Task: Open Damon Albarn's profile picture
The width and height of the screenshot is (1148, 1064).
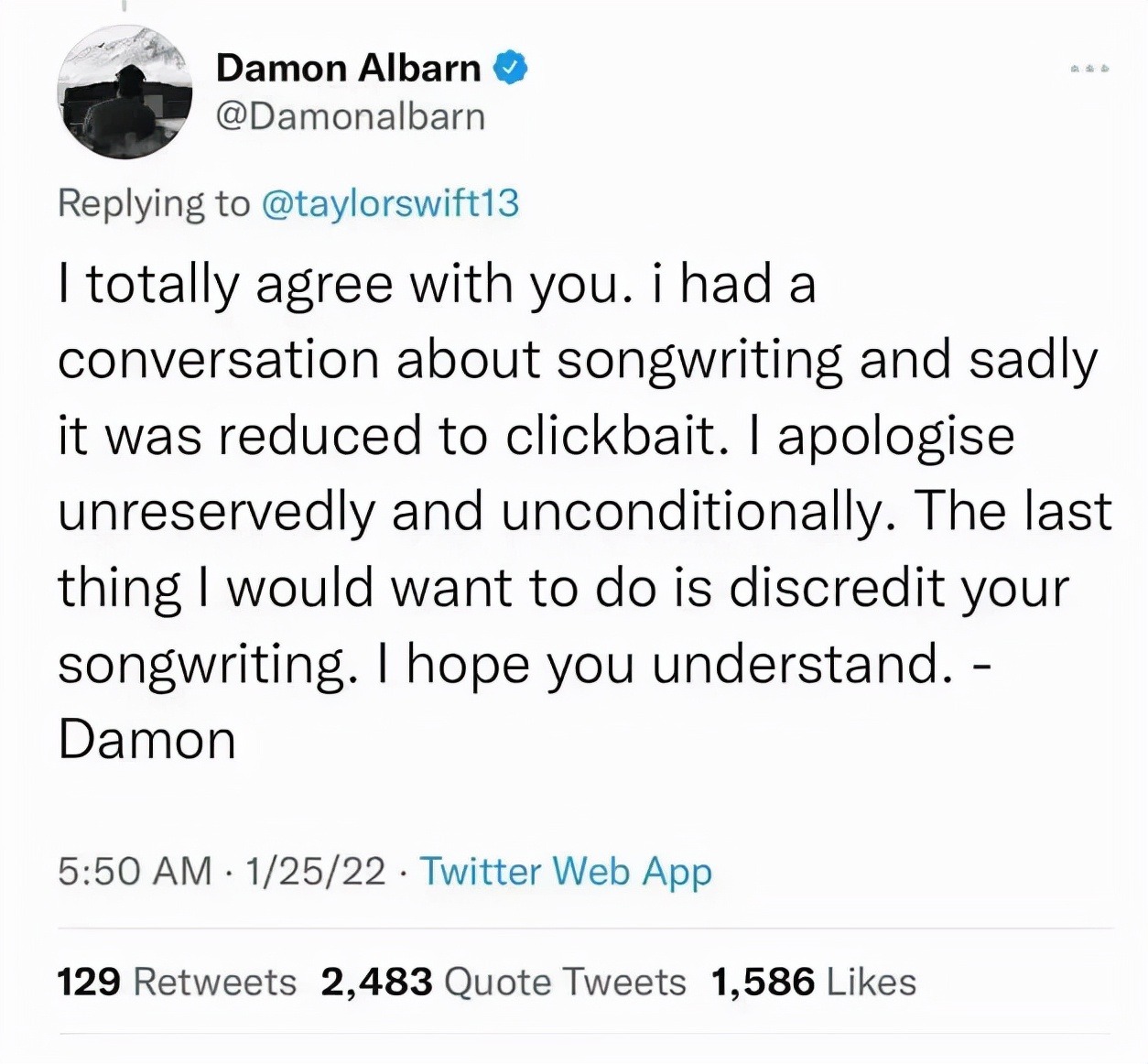Action: [x=125, y=92]
